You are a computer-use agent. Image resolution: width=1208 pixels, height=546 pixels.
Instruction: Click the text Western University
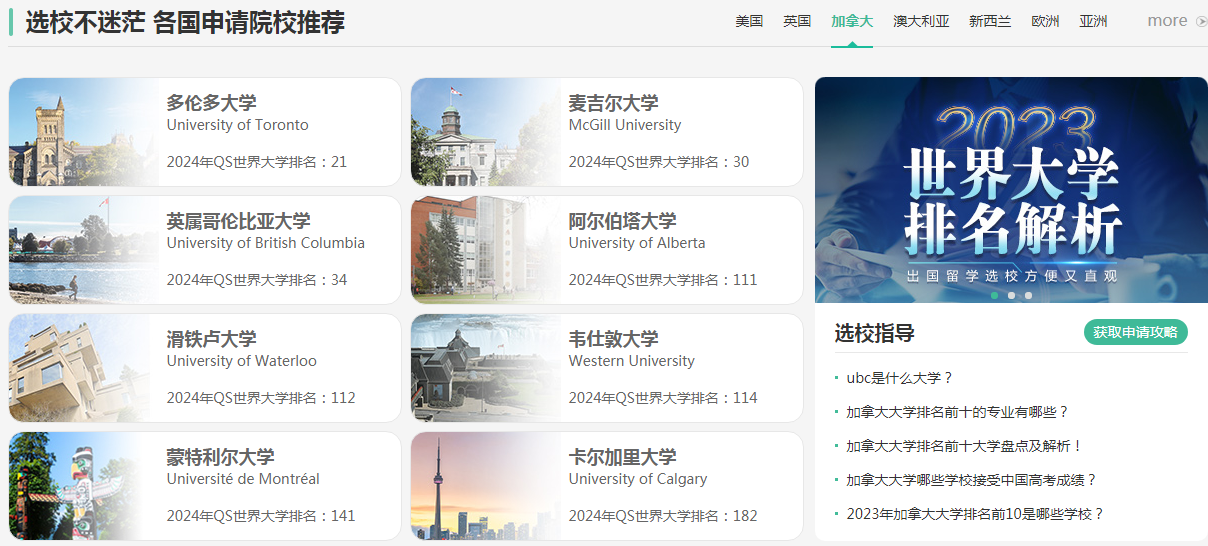(631, 361)
